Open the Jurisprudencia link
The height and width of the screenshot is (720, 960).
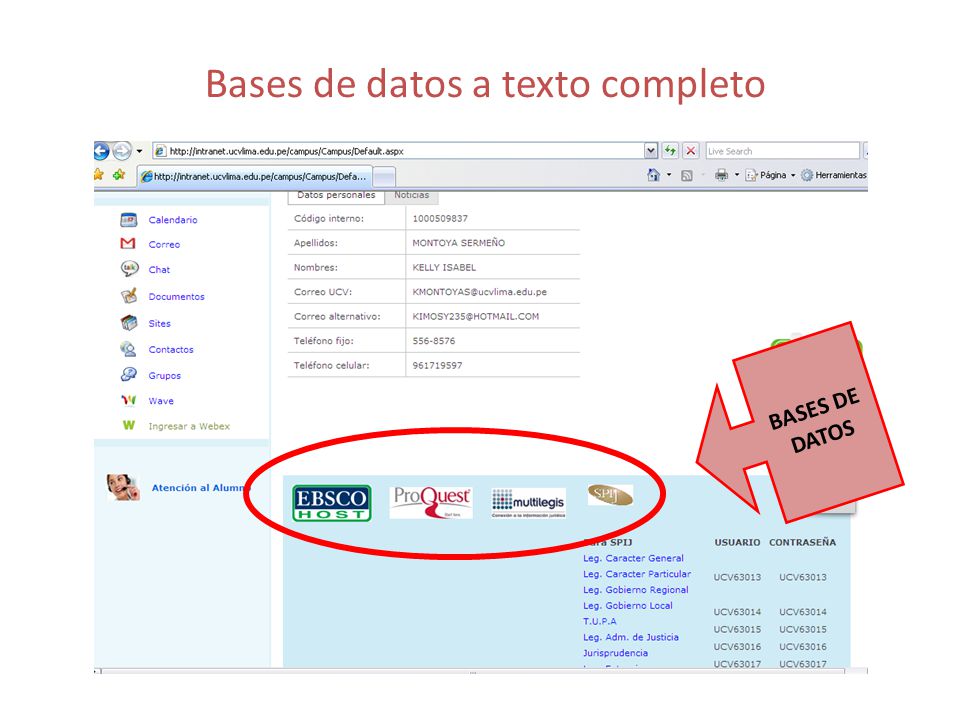tap(615, 653)
